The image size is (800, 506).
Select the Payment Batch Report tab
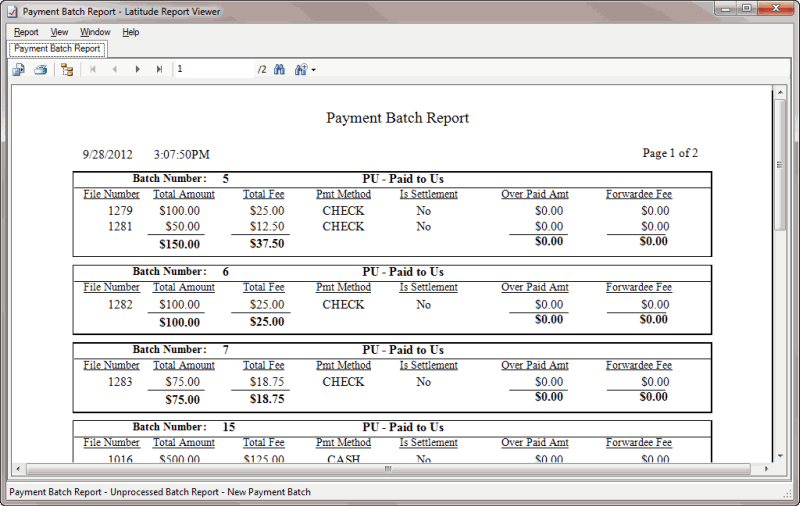coord(57,48)
